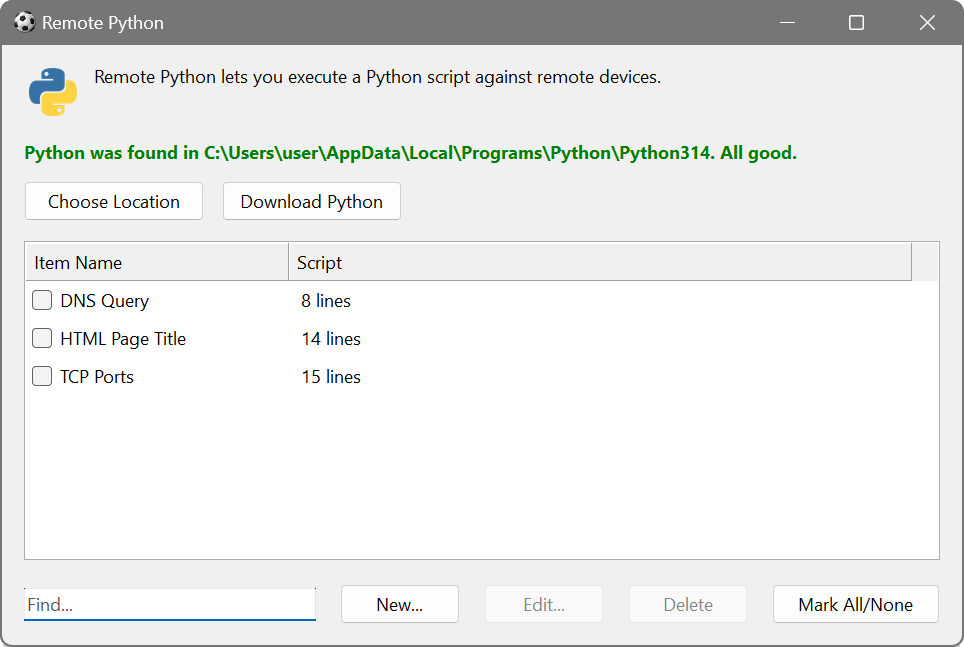Click the Download Python button
Screen dimensions: 964x647
pos(311,201)
